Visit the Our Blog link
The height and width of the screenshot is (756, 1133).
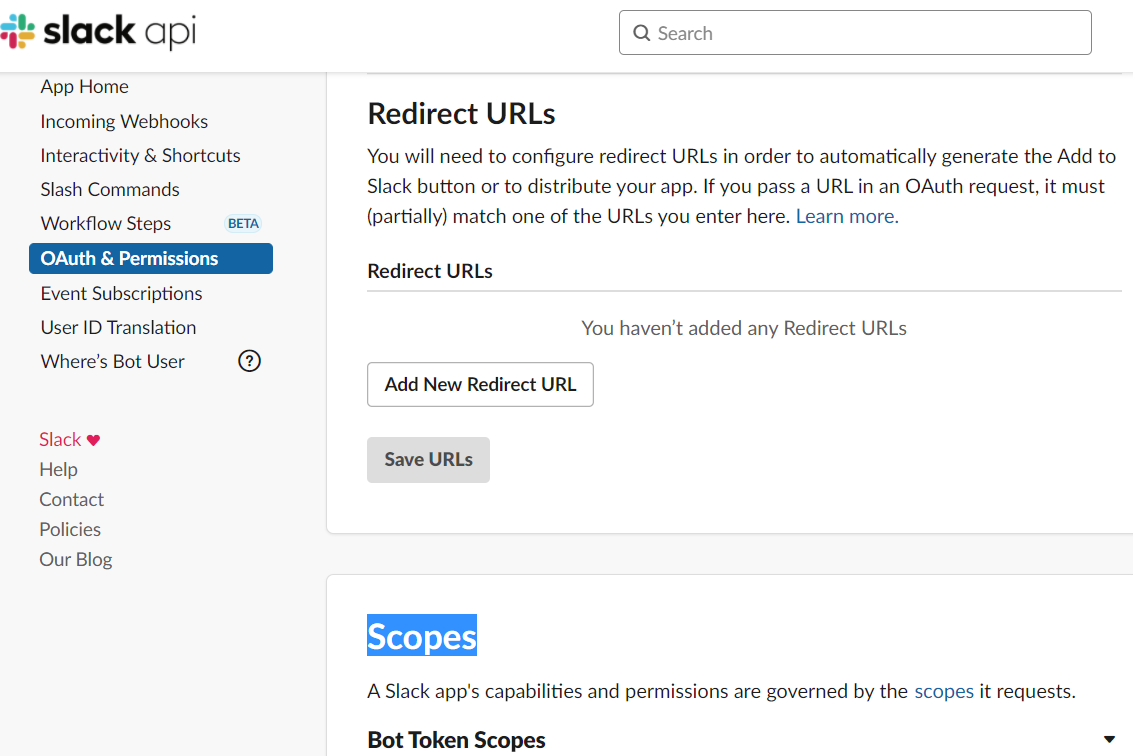(76, 560)
